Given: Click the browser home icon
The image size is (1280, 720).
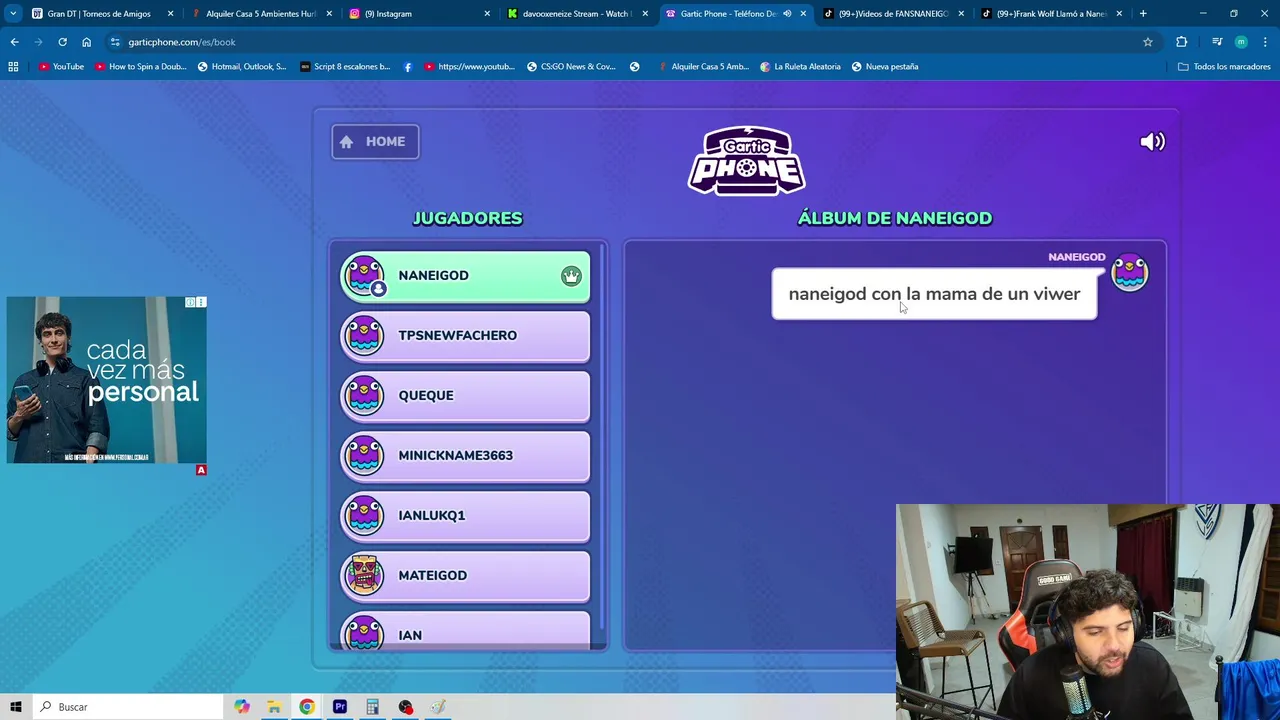Looking at the screenshot, I should pos(86,42).
